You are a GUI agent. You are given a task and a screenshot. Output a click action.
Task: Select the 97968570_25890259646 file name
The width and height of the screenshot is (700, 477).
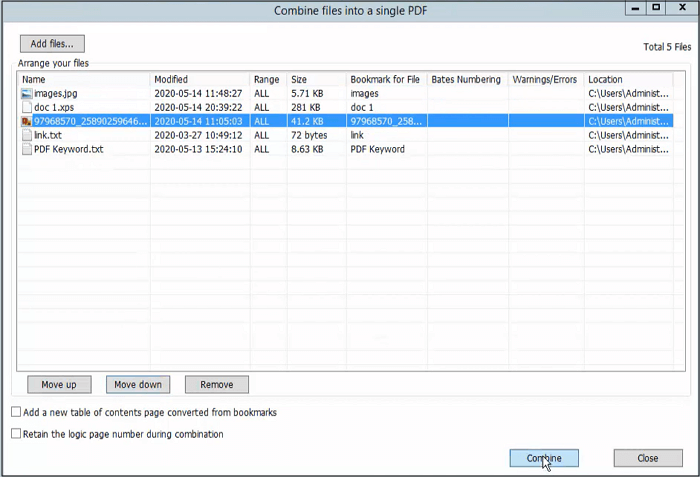click(x=90, y=121)
